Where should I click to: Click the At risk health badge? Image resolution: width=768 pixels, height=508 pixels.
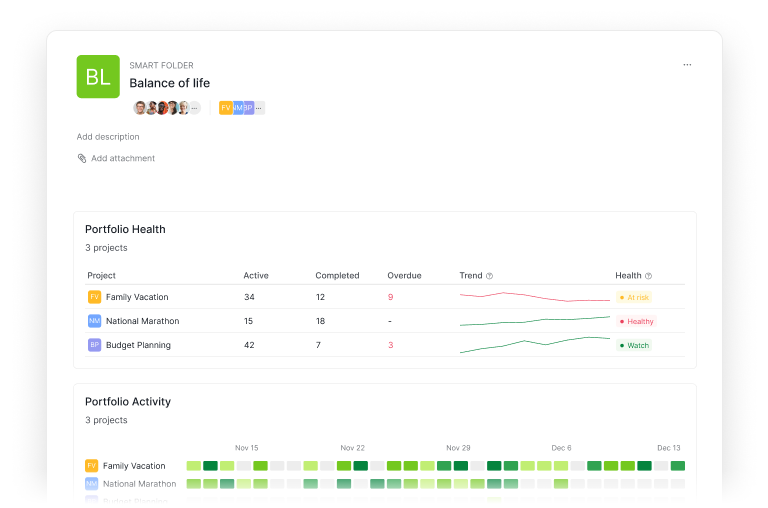click(634, 297)
